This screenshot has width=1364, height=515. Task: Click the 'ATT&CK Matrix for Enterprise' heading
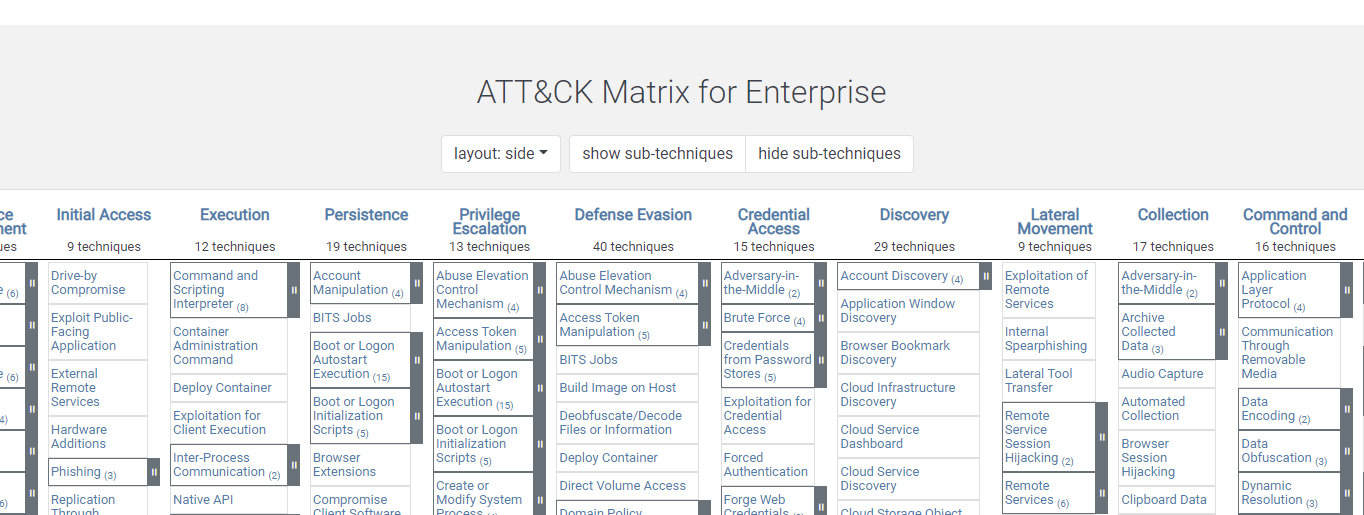coord(681,92)
